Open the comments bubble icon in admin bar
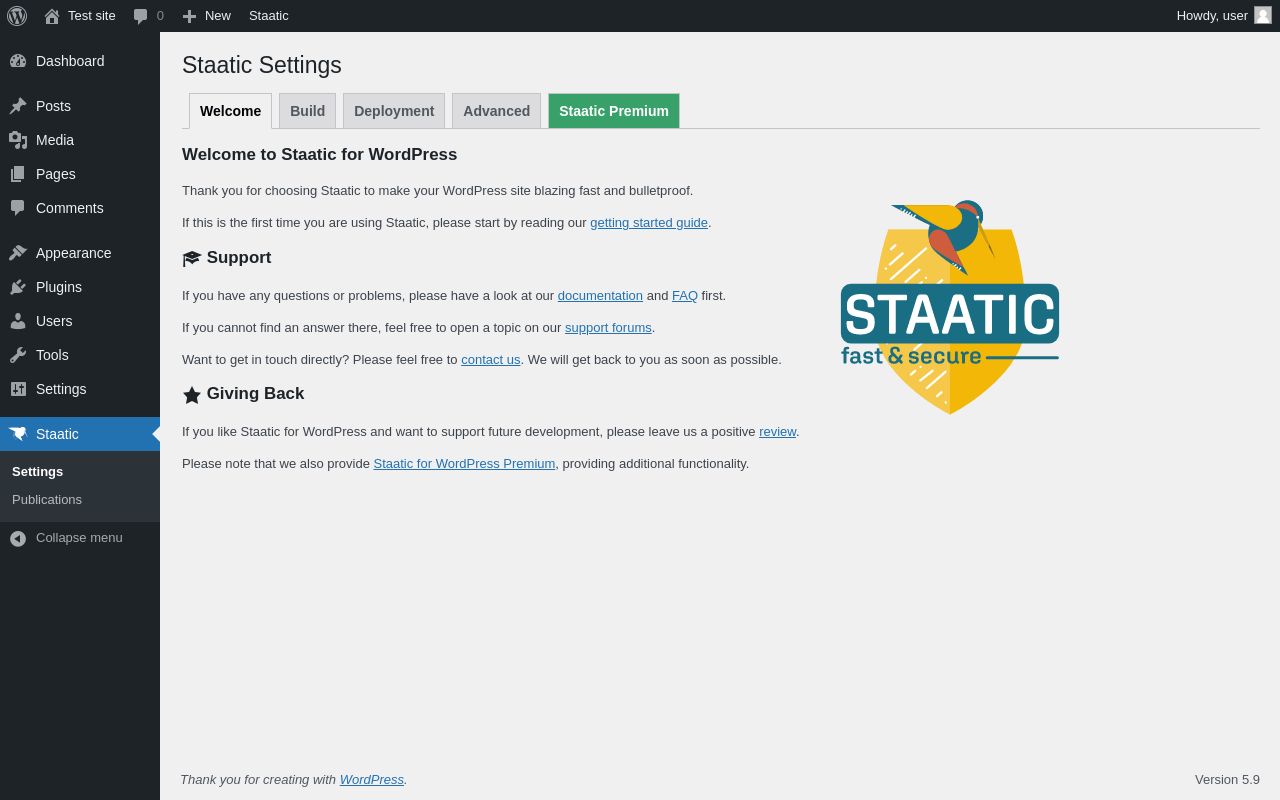This screenshot has height=800, width=1280. coord(141,16)
